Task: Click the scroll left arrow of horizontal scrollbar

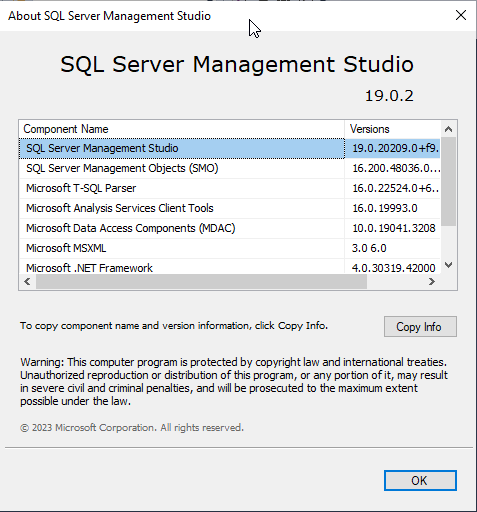Action: point(27,282)
